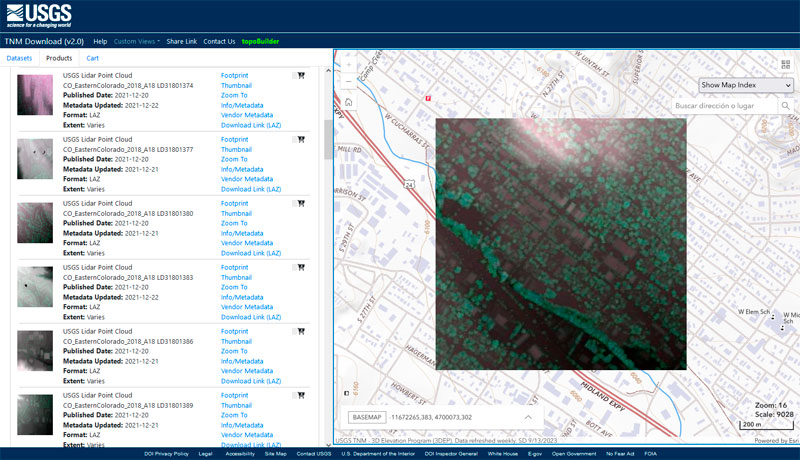Add LD31801383 lidar tile to cart
This screenshot has width=800, height=460.
(301, 267)
